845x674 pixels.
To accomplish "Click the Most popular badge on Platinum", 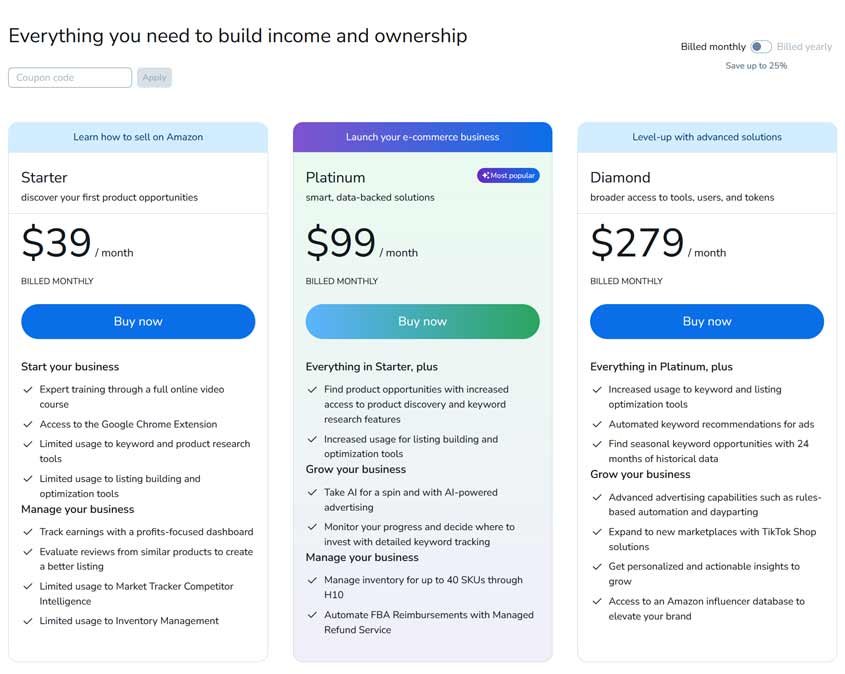I will [508, 176].
